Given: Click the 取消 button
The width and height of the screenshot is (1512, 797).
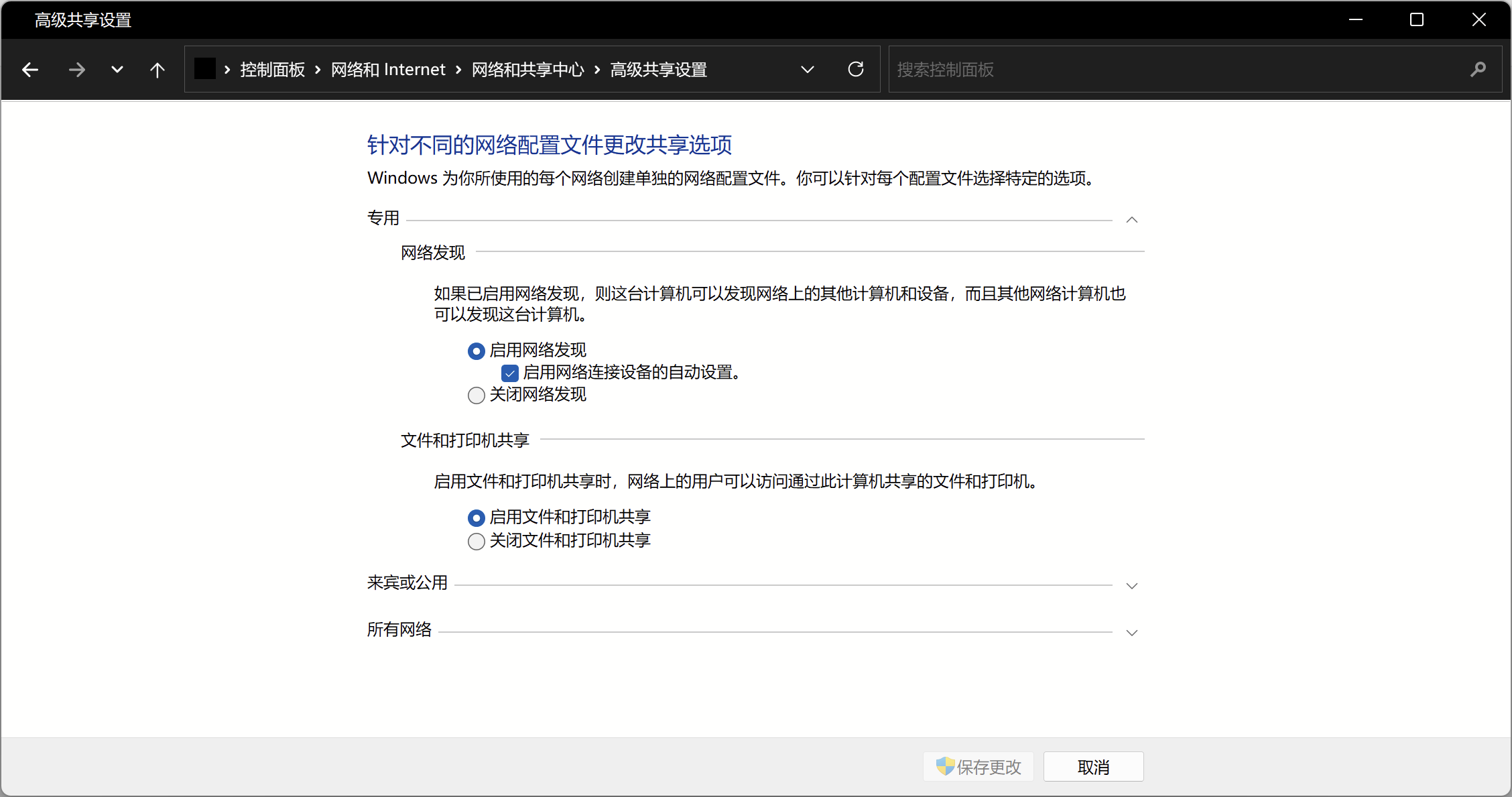Looking at the screenshot, I should (1093, 767).
